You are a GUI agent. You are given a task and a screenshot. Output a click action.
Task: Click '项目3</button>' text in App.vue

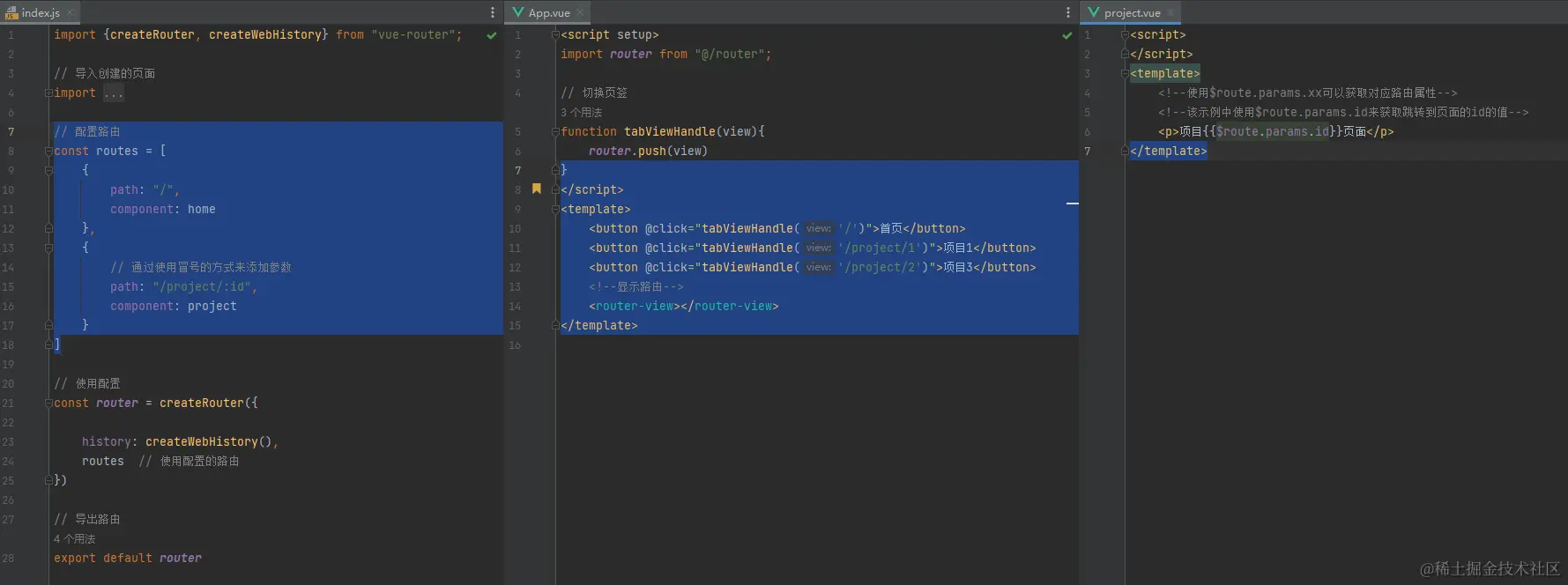coord(990,267)
